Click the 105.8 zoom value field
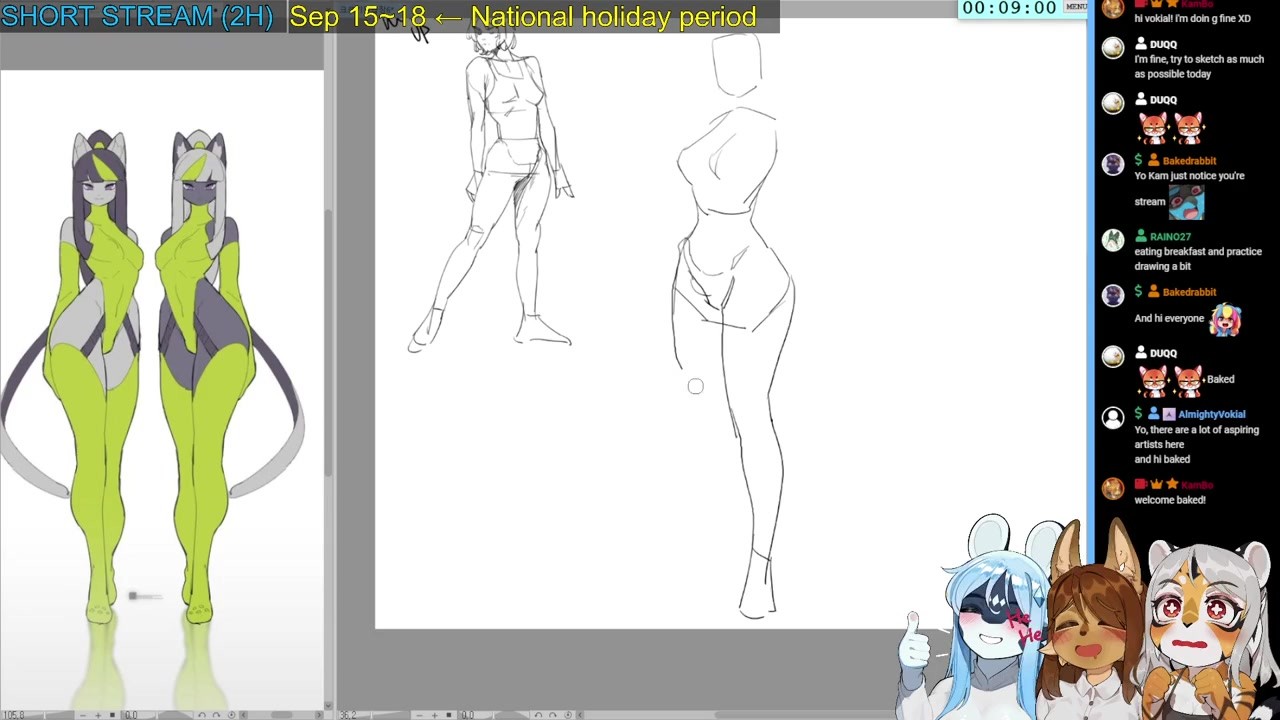Screen dimensions: 1280x720 (x=14, y=715)
